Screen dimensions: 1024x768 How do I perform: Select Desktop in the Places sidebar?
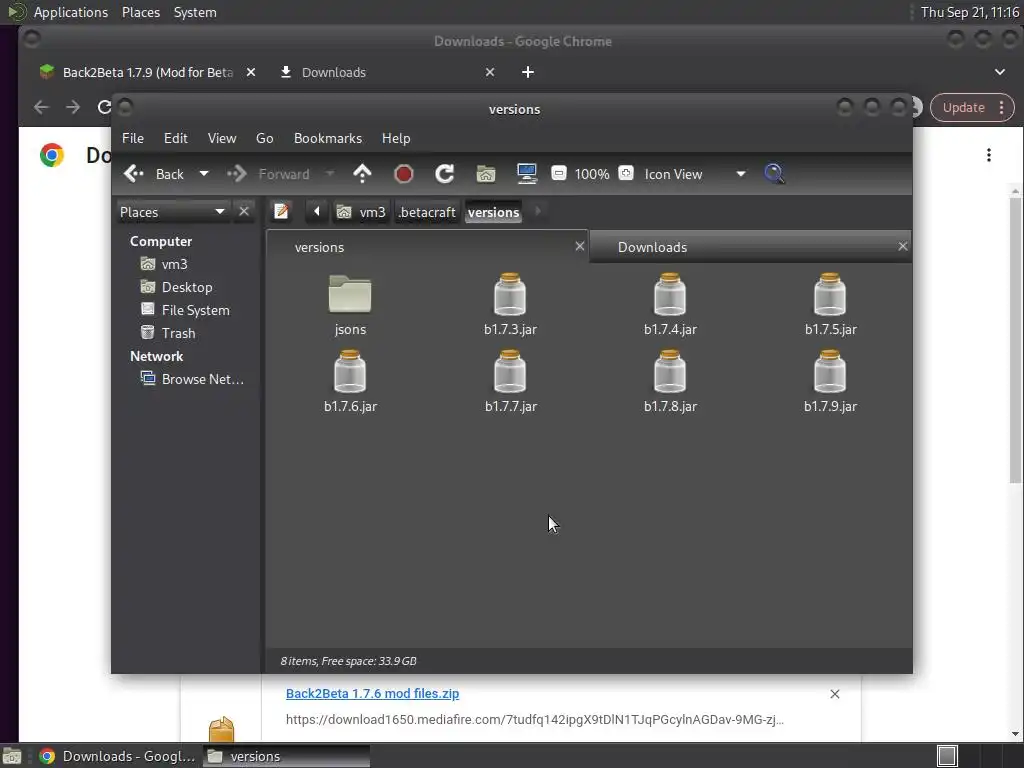pyautogui.click(x=186, y=287)
